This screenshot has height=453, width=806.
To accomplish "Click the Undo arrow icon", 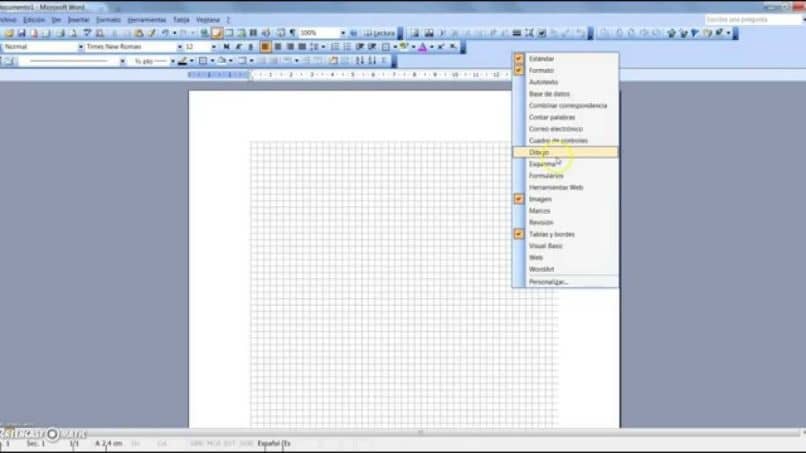I will pyautogui.click(x=165, y=33).
